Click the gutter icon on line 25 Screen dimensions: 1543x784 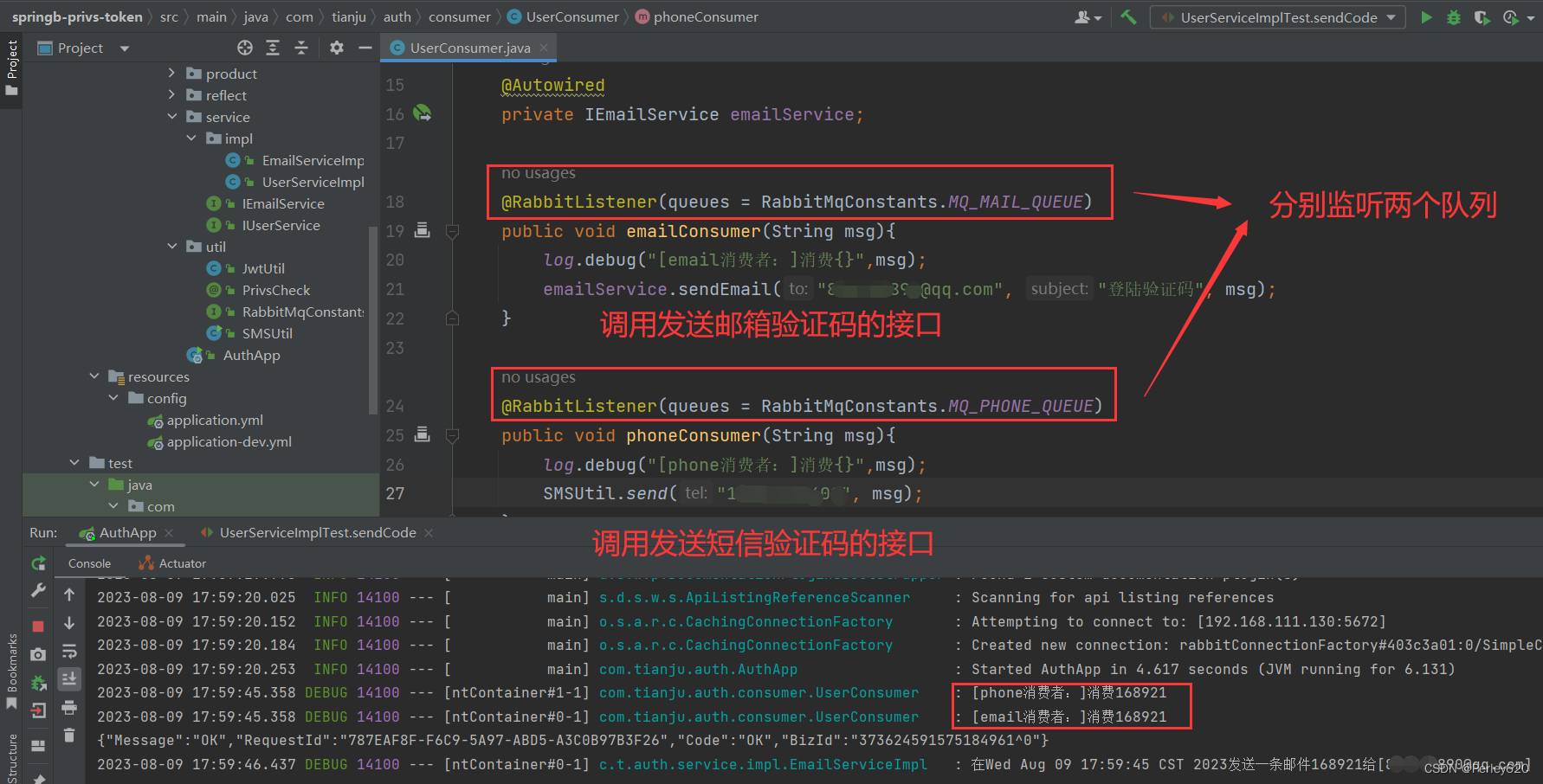pyautogui.click(x=423, y=434)
